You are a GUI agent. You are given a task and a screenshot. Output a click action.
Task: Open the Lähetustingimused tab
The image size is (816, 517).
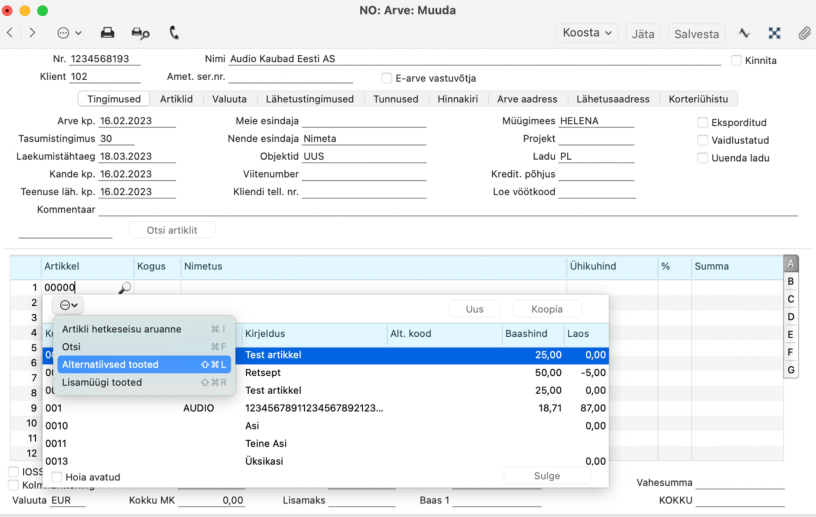point(310,99)
